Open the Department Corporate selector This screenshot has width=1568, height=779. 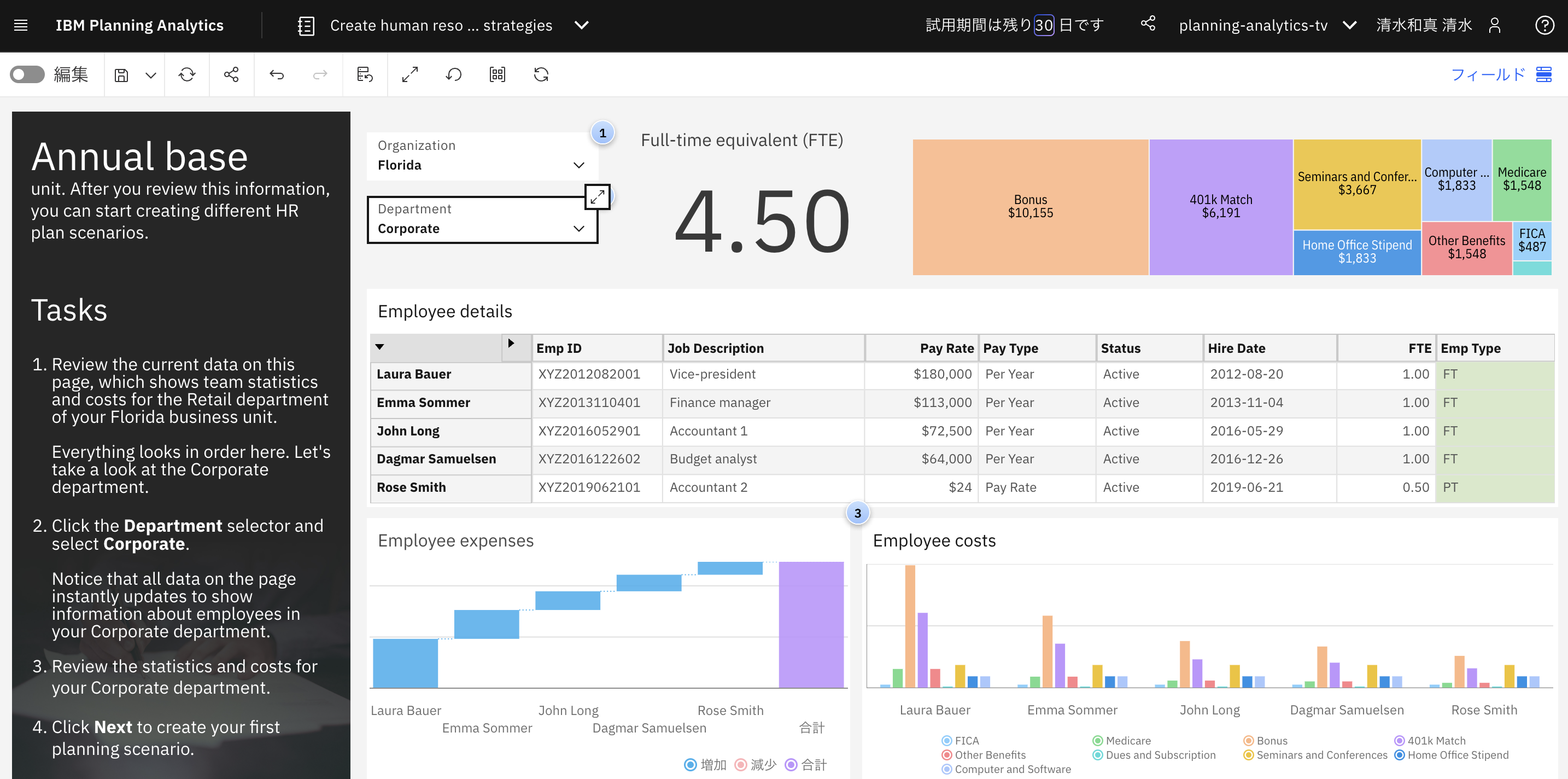click(579, 229)
